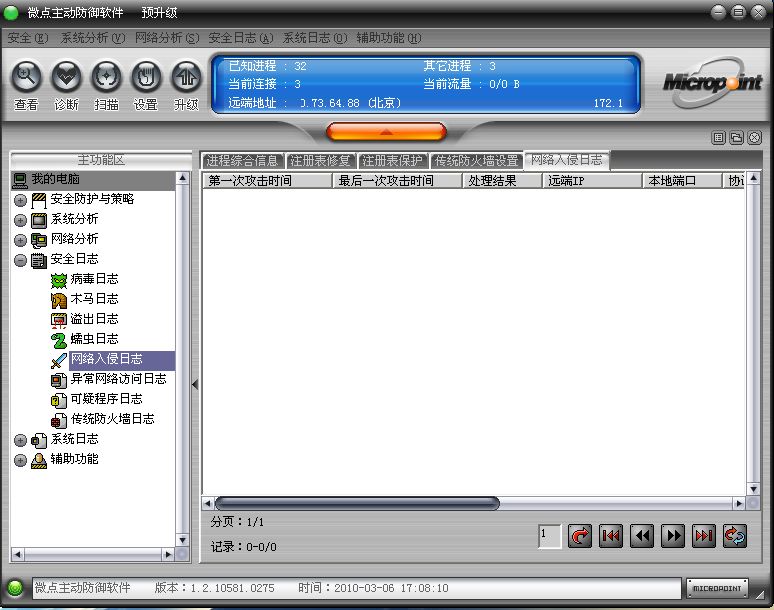
Task: Click the green status orb in status bar
Action: coord(15,588)
